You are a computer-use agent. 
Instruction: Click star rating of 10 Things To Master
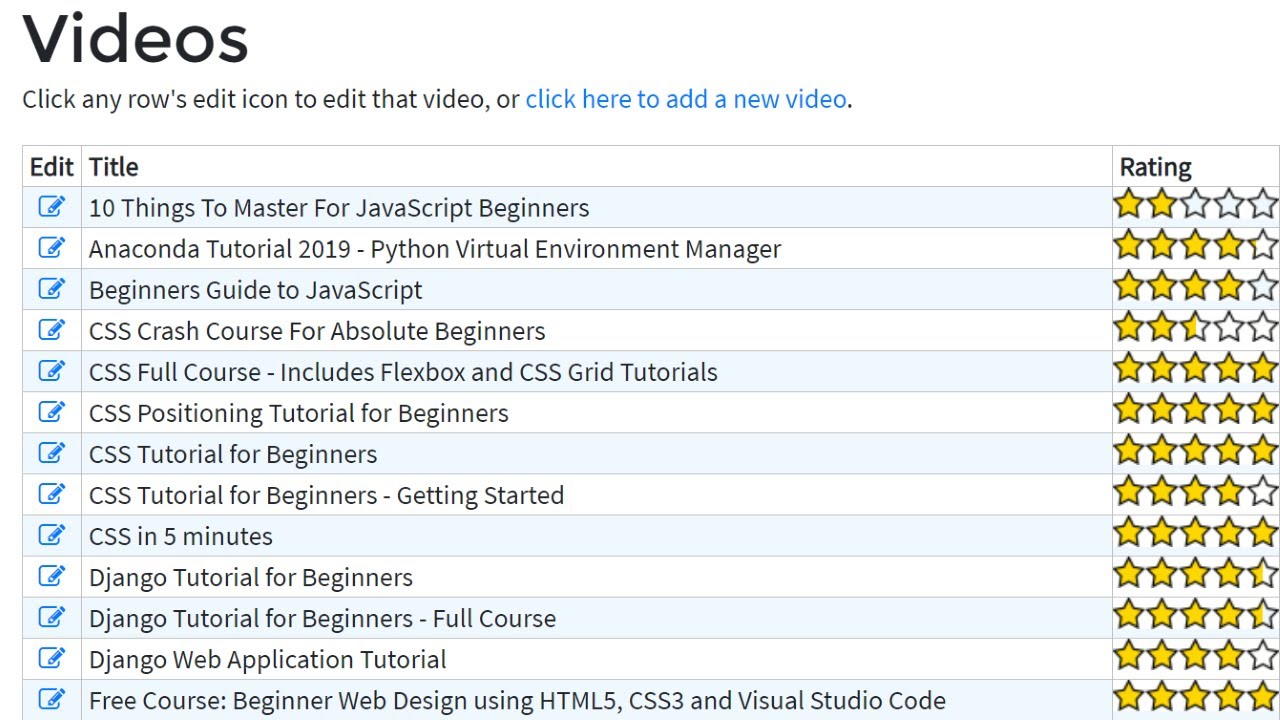(1195, 204)
